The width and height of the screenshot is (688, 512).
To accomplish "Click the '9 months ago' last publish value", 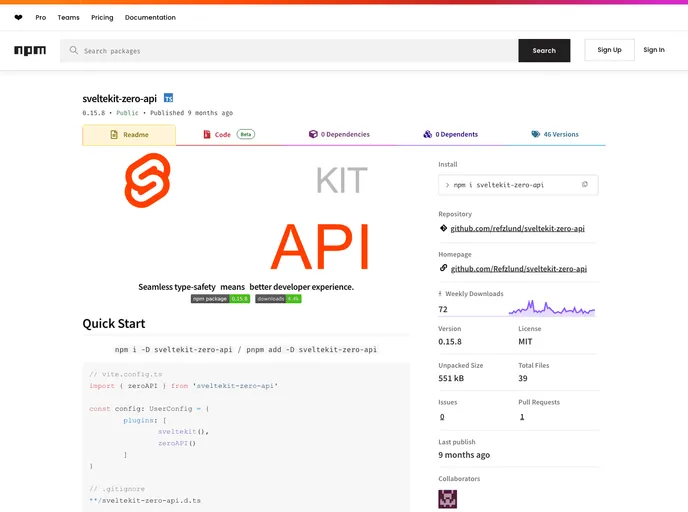I will [x=464, y=455].
